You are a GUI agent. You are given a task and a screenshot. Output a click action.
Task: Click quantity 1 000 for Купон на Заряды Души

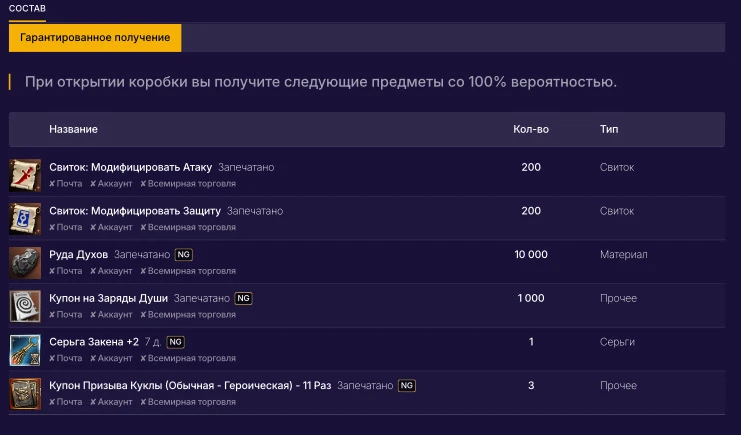(x=531, y=298)
